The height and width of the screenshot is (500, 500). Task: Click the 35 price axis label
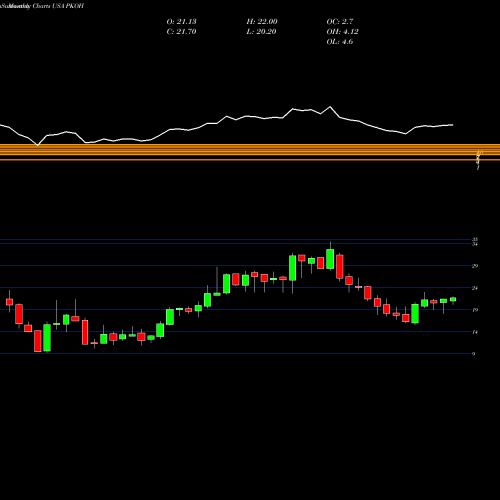click(x=475, y=239)
